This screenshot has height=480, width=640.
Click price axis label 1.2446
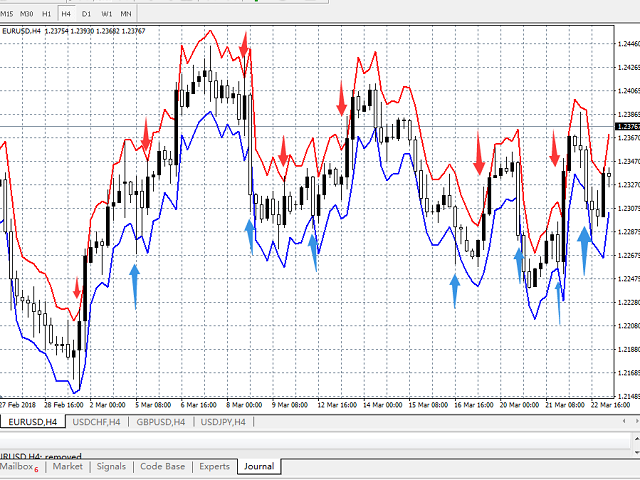point(629,44)
